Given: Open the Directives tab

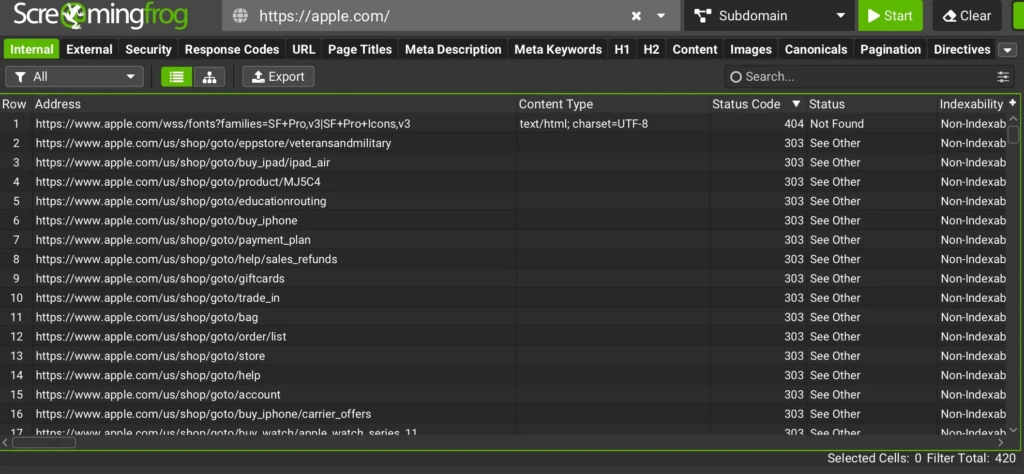Looking at the screenshot, I should [x=962, y=49].
